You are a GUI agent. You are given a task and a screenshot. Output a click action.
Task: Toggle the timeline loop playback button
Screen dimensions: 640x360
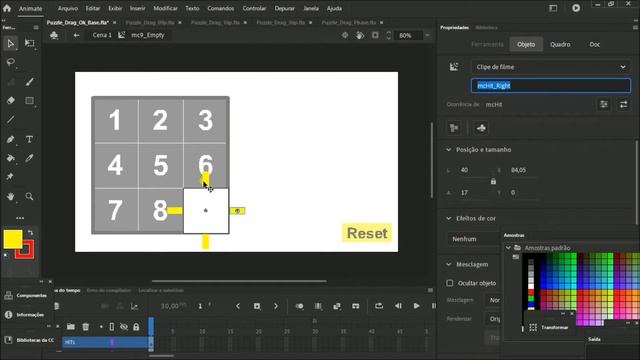(379, 306)
